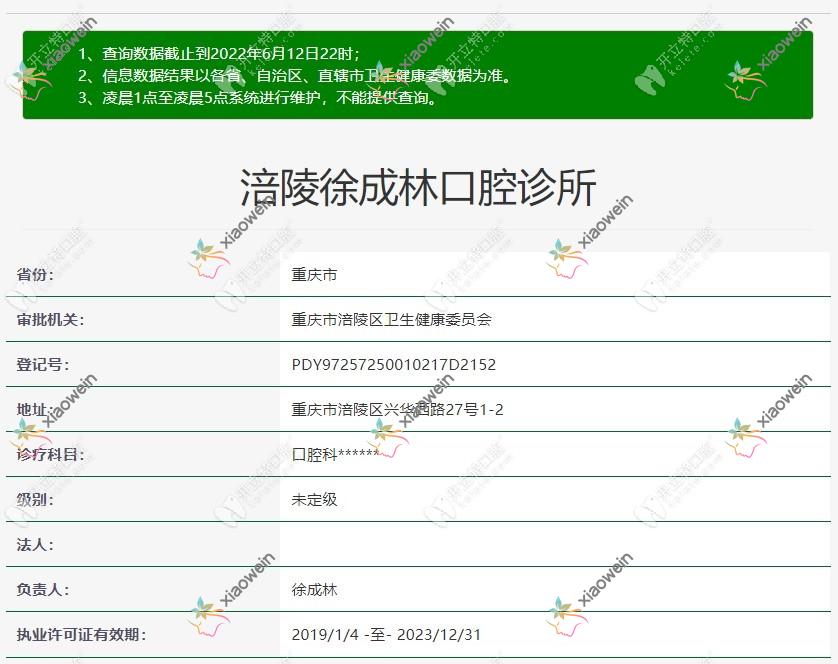Select the clinic title 涪陵徐成林口腔诊所

[x=418, y=187]
